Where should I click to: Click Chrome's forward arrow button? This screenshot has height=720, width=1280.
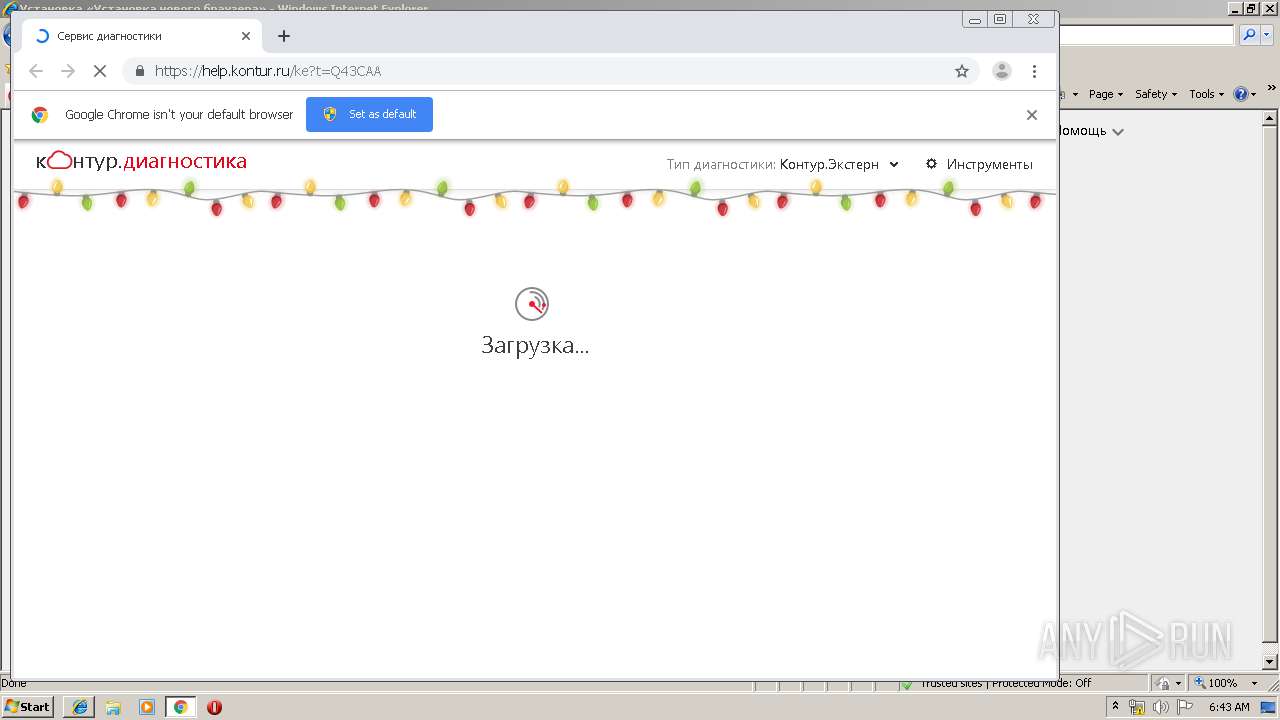(x=68, y=71)
